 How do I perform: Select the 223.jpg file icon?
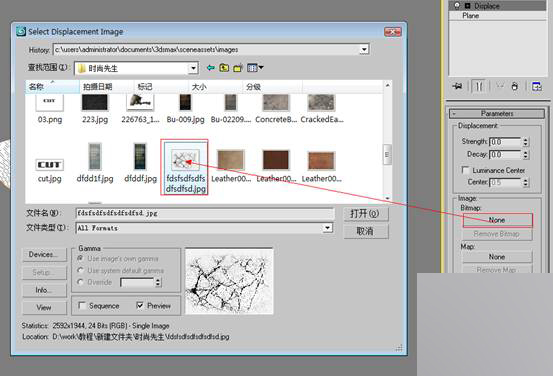pyautogui.click(x=95, y=103)
